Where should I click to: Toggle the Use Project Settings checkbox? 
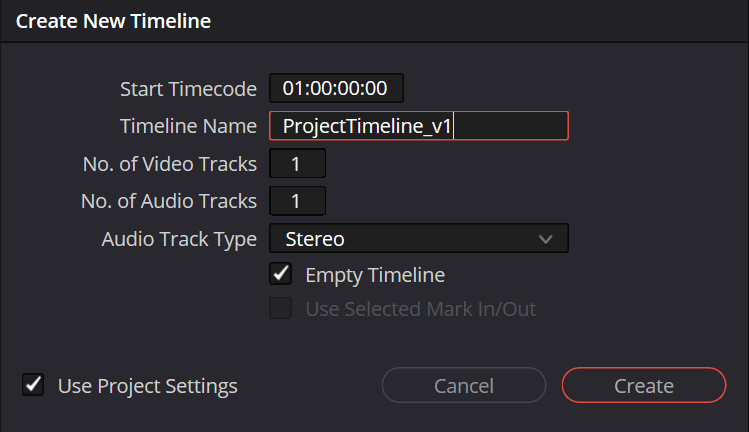tap(34, 385)
